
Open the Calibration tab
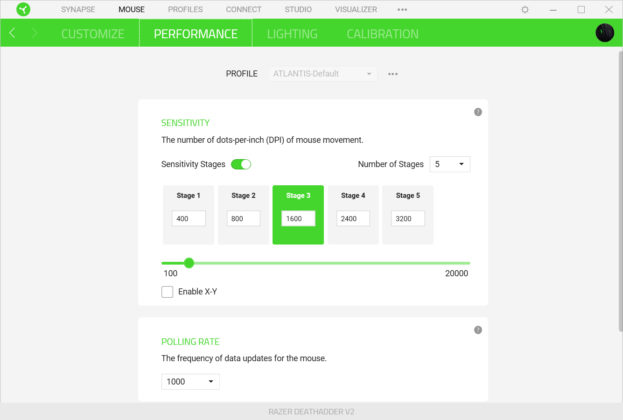click(x=382, y=34)
